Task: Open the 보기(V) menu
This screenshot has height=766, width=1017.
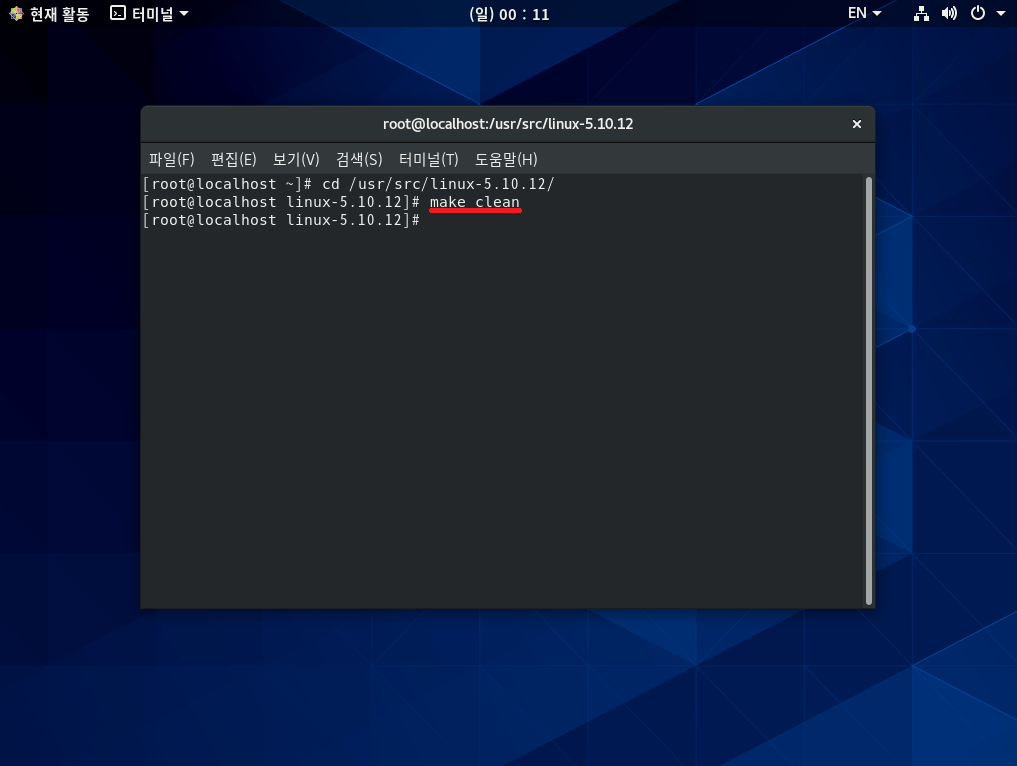Action: [x=296, y=160]
